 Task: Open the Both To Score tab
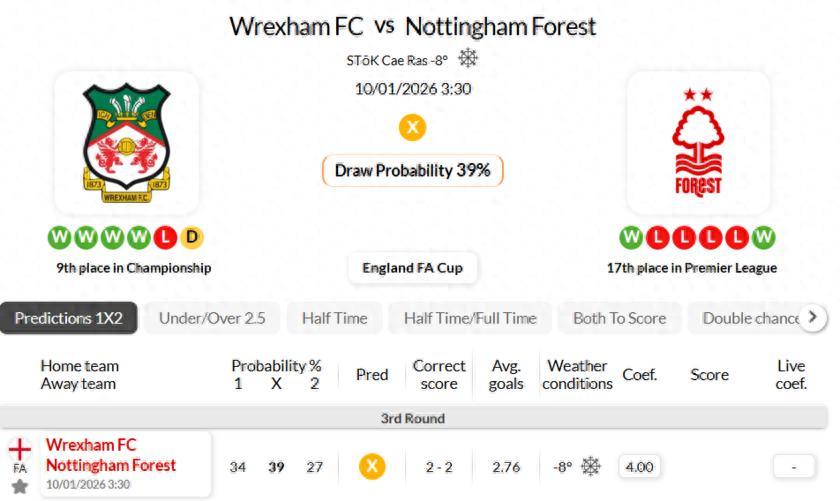(x=619, y=318)
